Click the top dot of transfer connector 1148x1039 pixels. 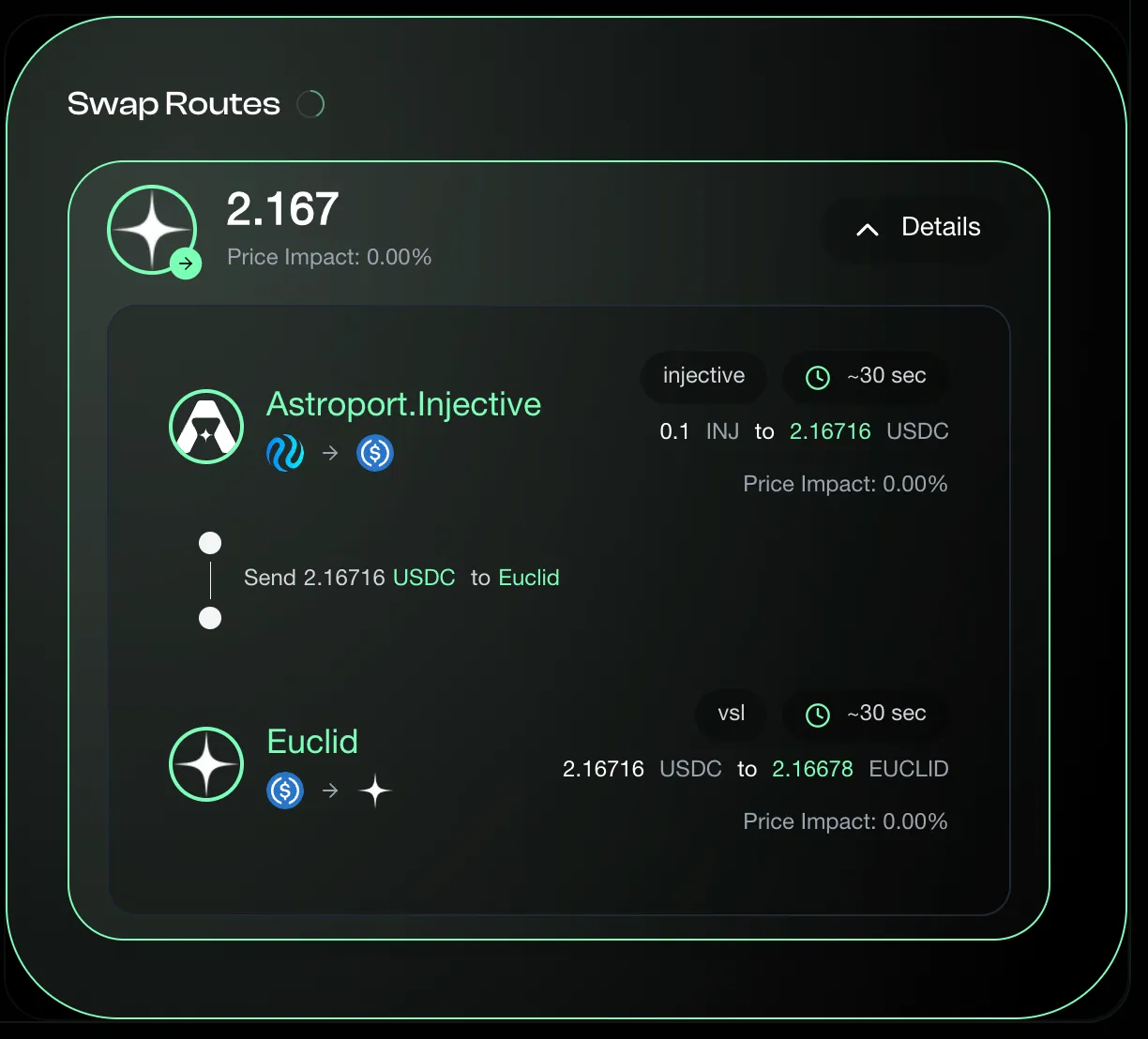[210, 543]
